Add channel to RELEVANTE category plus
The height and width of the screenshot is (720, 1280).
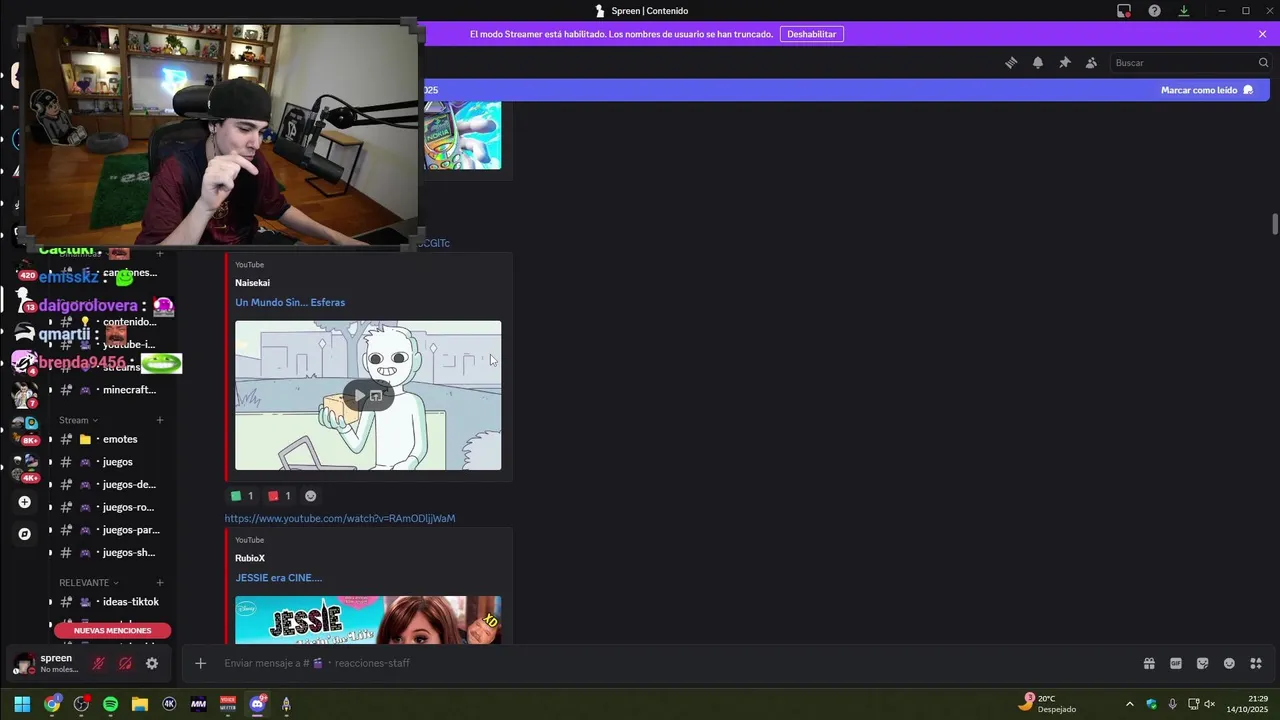click(x=160, y=582)
